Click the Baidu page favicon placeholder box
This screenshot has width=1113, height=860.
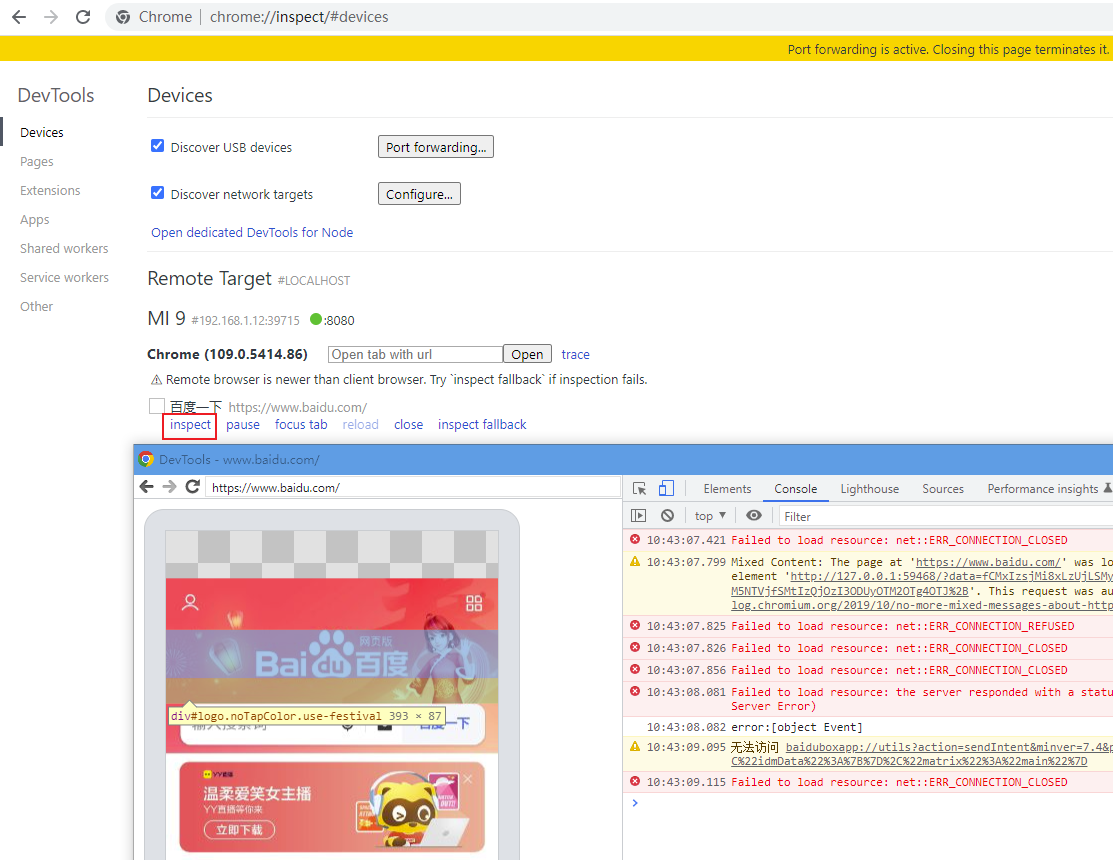[157, 406]
